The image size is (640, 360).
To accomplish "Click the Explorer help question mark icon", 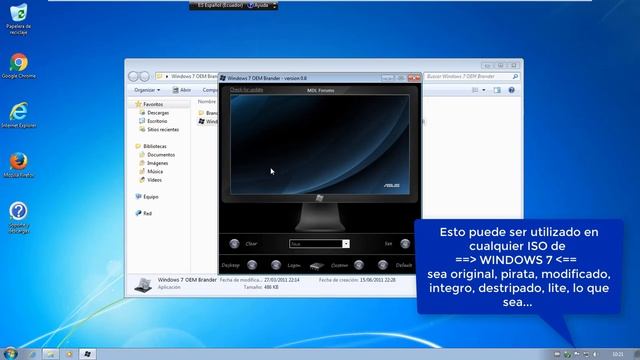I will pos(511,90).
